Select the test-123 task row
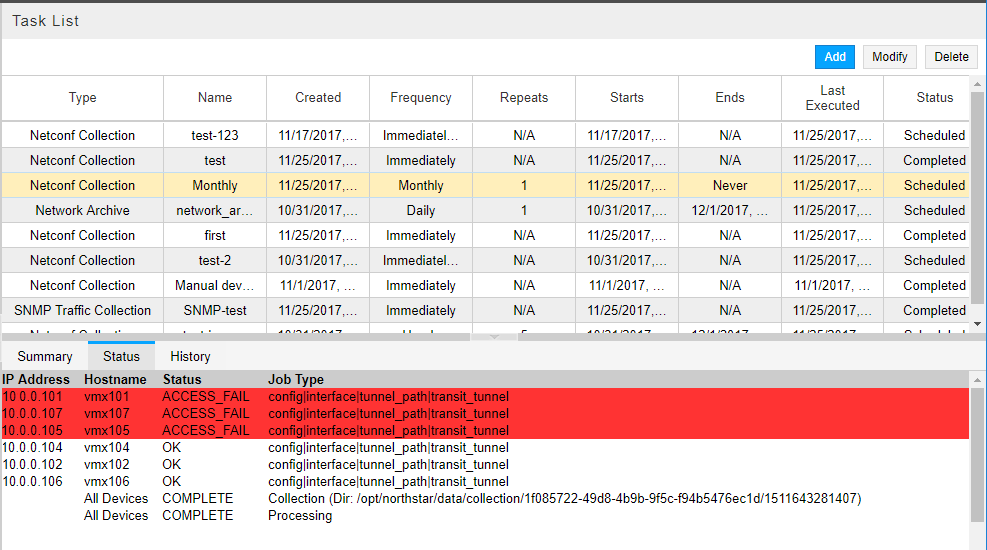Viewport: 987px width, 550px height. [x=215, y=136]
